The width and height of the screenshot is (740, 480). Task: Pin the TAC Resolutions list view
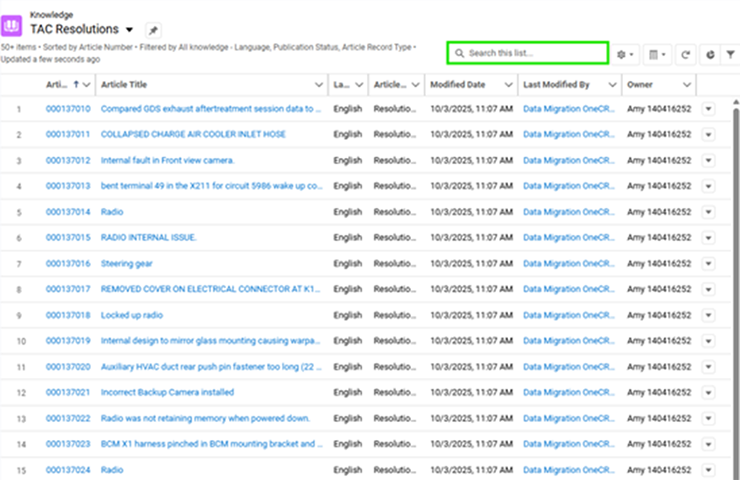coord(152,31)
